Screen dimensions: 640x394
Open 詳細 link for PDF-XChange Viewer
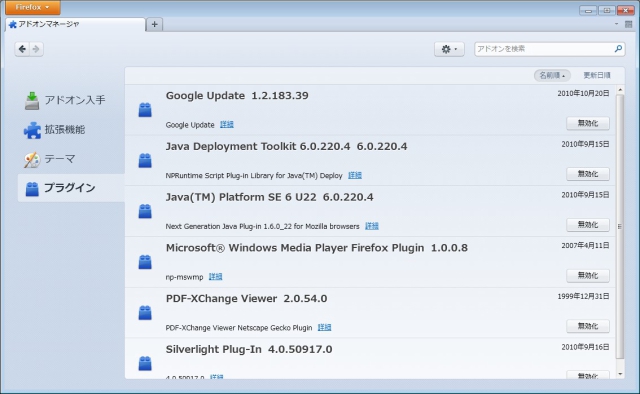click(324, 327)
